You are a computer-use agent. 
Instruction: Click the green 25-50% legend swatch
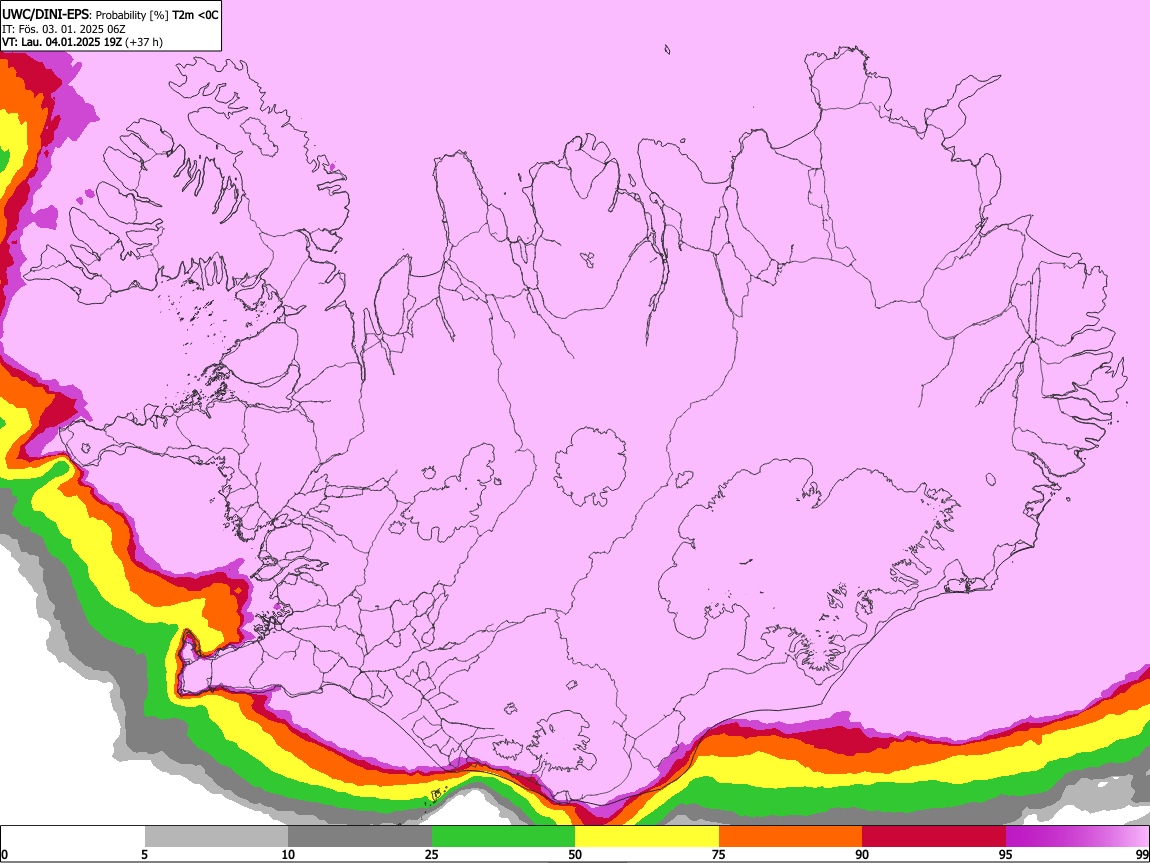[503, 836]
